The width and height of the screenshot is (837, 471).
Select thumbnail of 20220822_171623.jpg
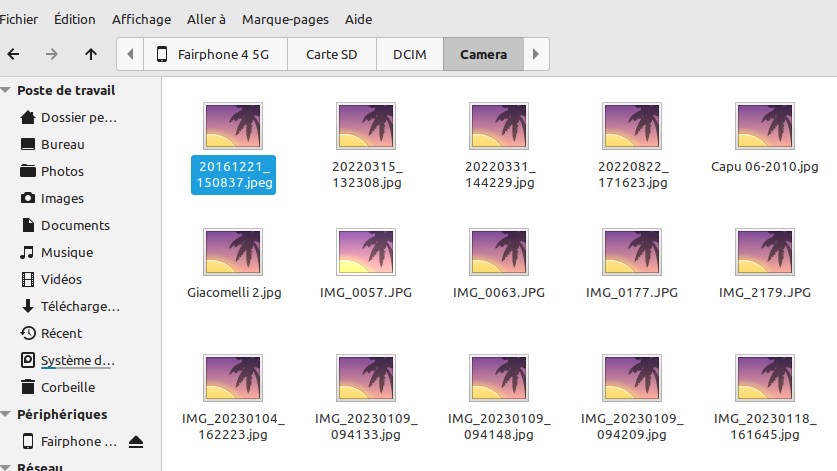(631, 126)
